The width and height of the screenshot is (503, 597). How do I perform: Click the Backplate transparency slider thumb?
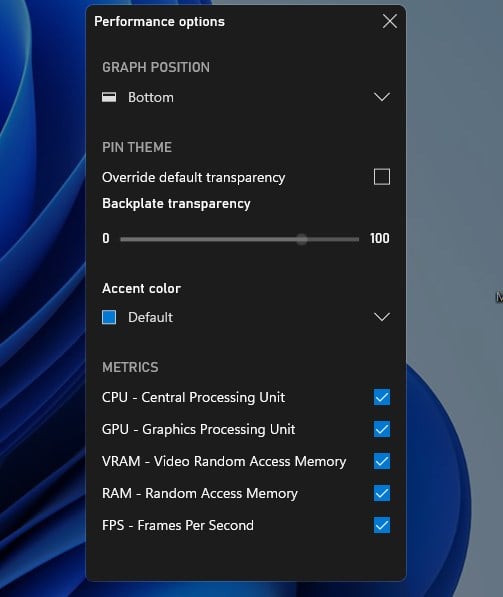[x=302, y=239]
